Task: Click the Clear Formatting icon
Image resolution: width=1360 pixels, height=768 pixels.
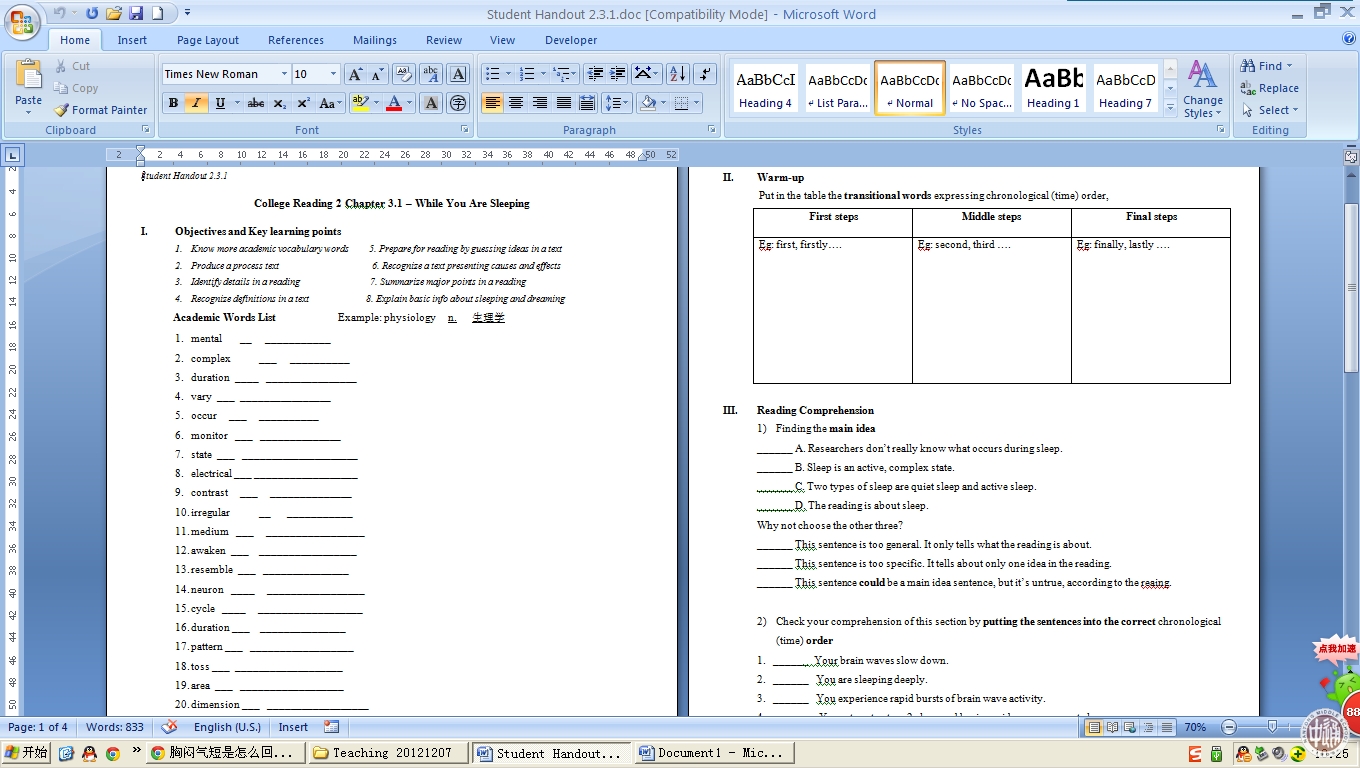Action: tap(404, 74)
